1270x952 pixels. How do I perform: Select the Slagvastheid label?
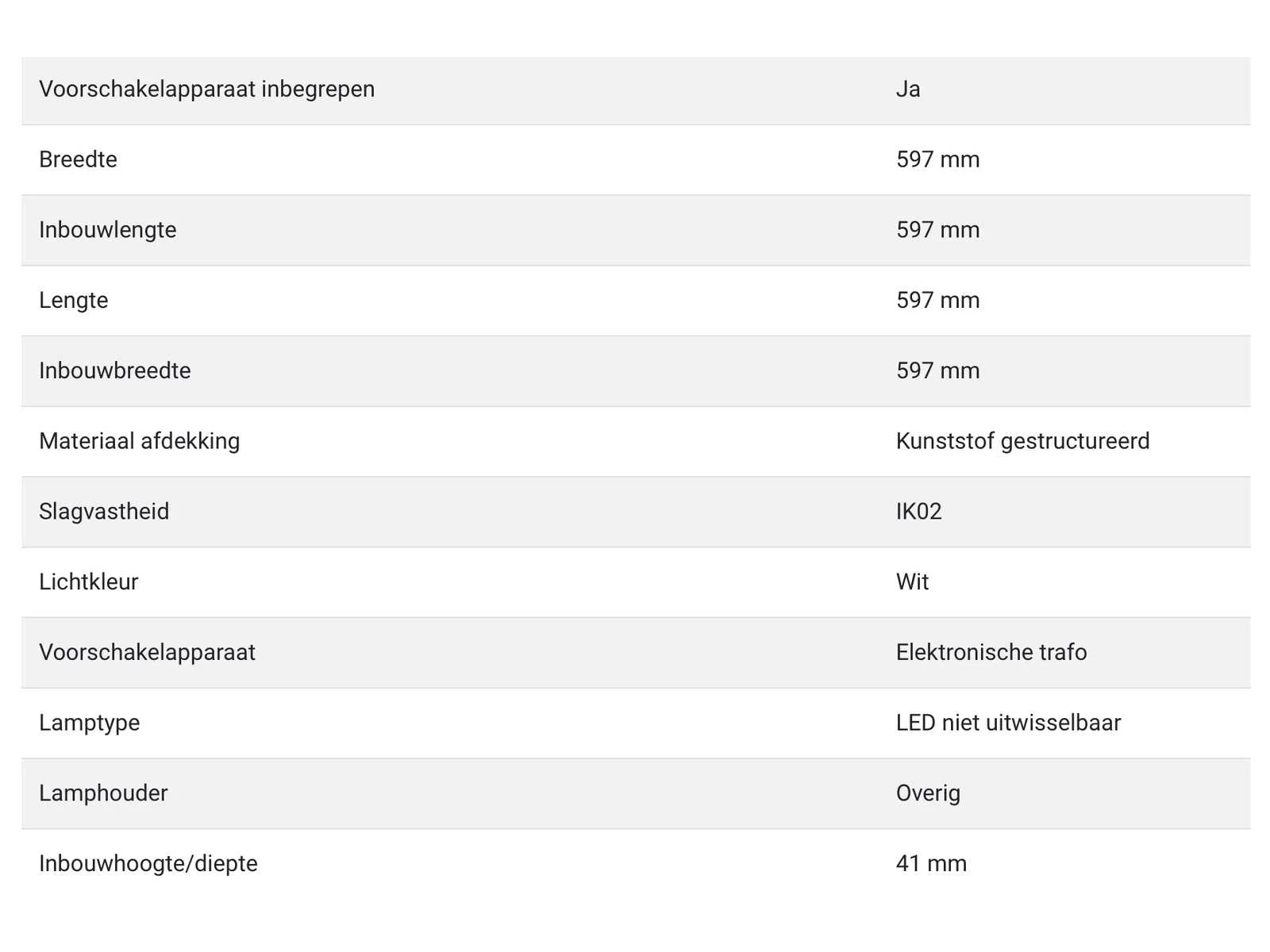(104, 512)
